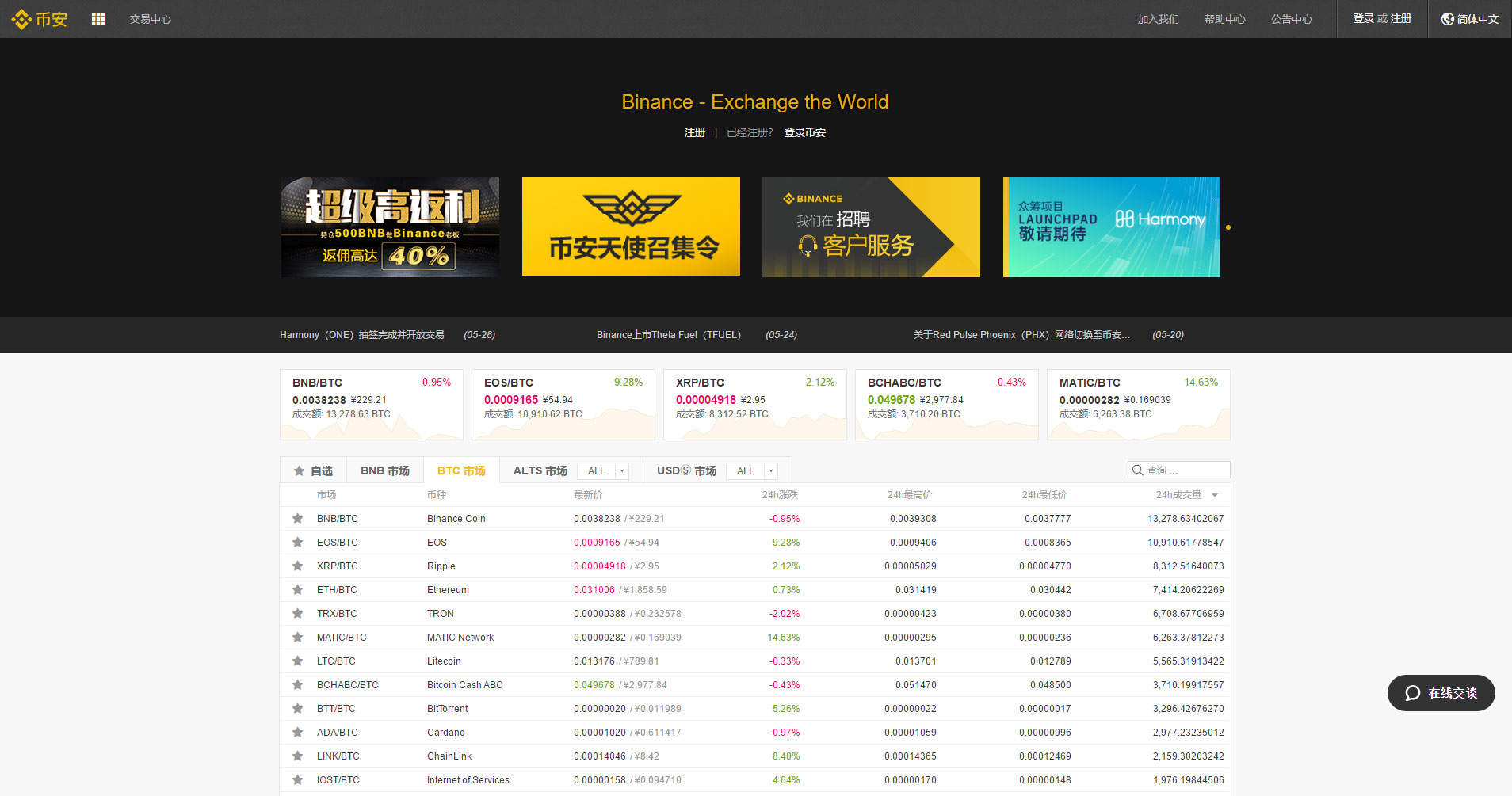Favorite the TRX/BTC row star
The height and width of the screenshot is (796, 1512).
click(x=297, y=614)
